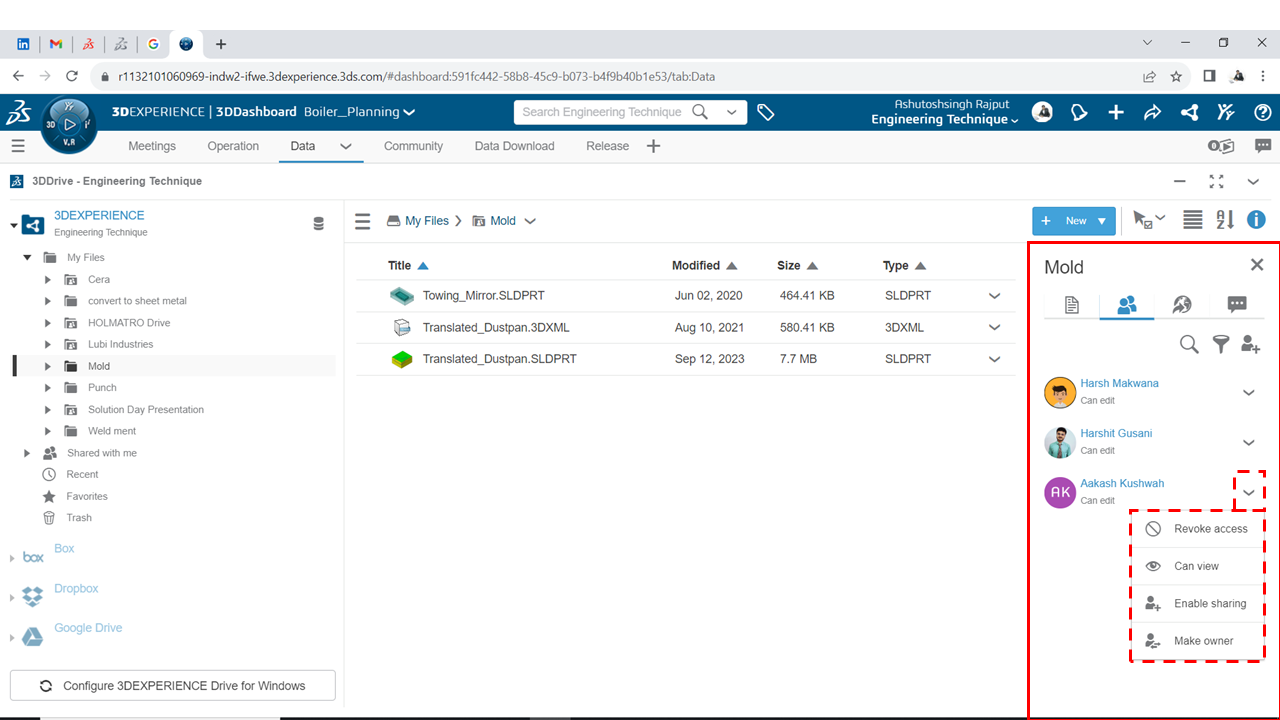Expand actions for Towing_Mirror.SLDPRT
Viewport: 1280px width, 720px height.
pyautogui.click(x=995, y=296)
